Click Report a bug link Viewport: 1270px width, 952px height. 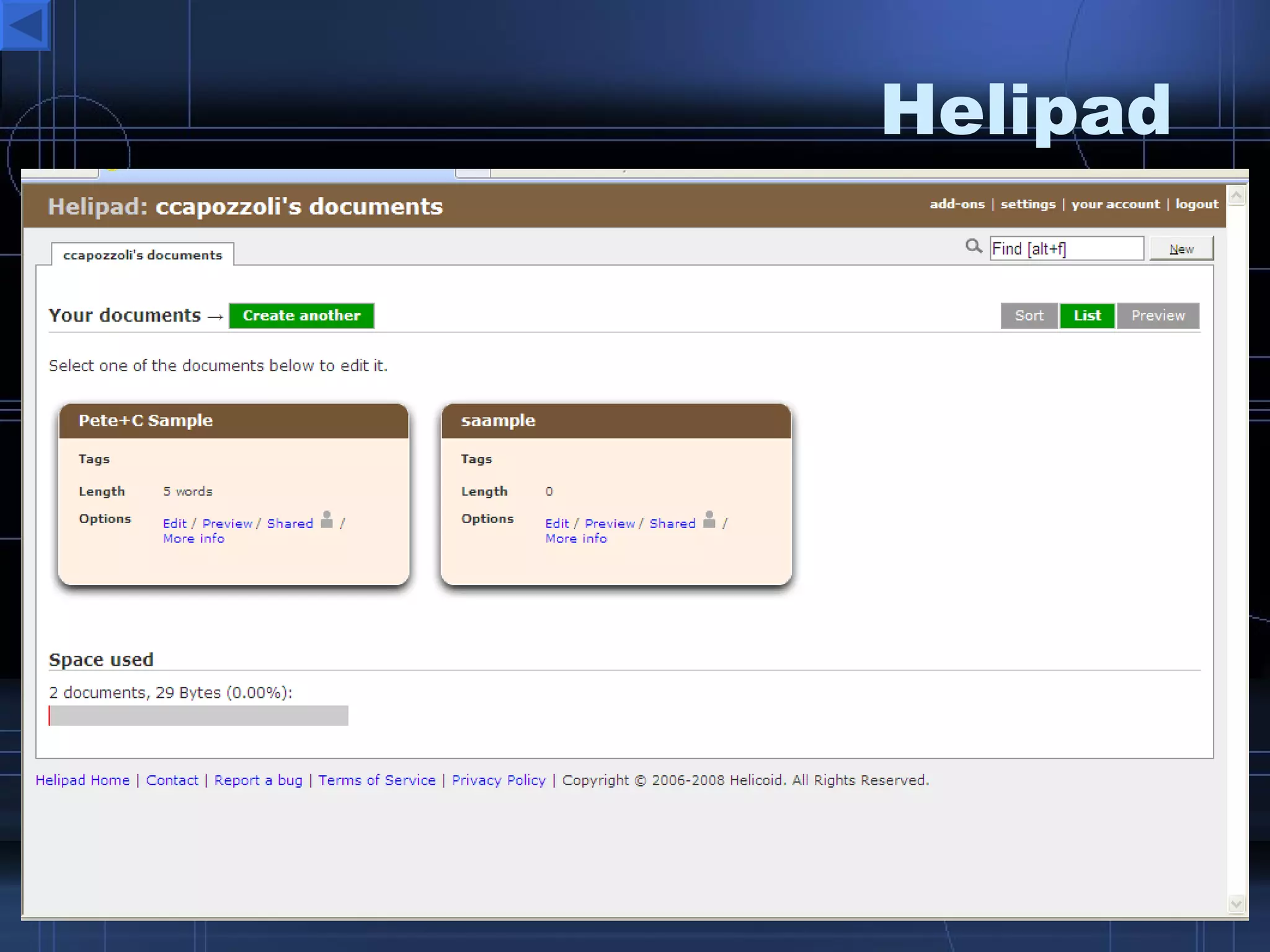pyautogui.click(x=258, y=780)
